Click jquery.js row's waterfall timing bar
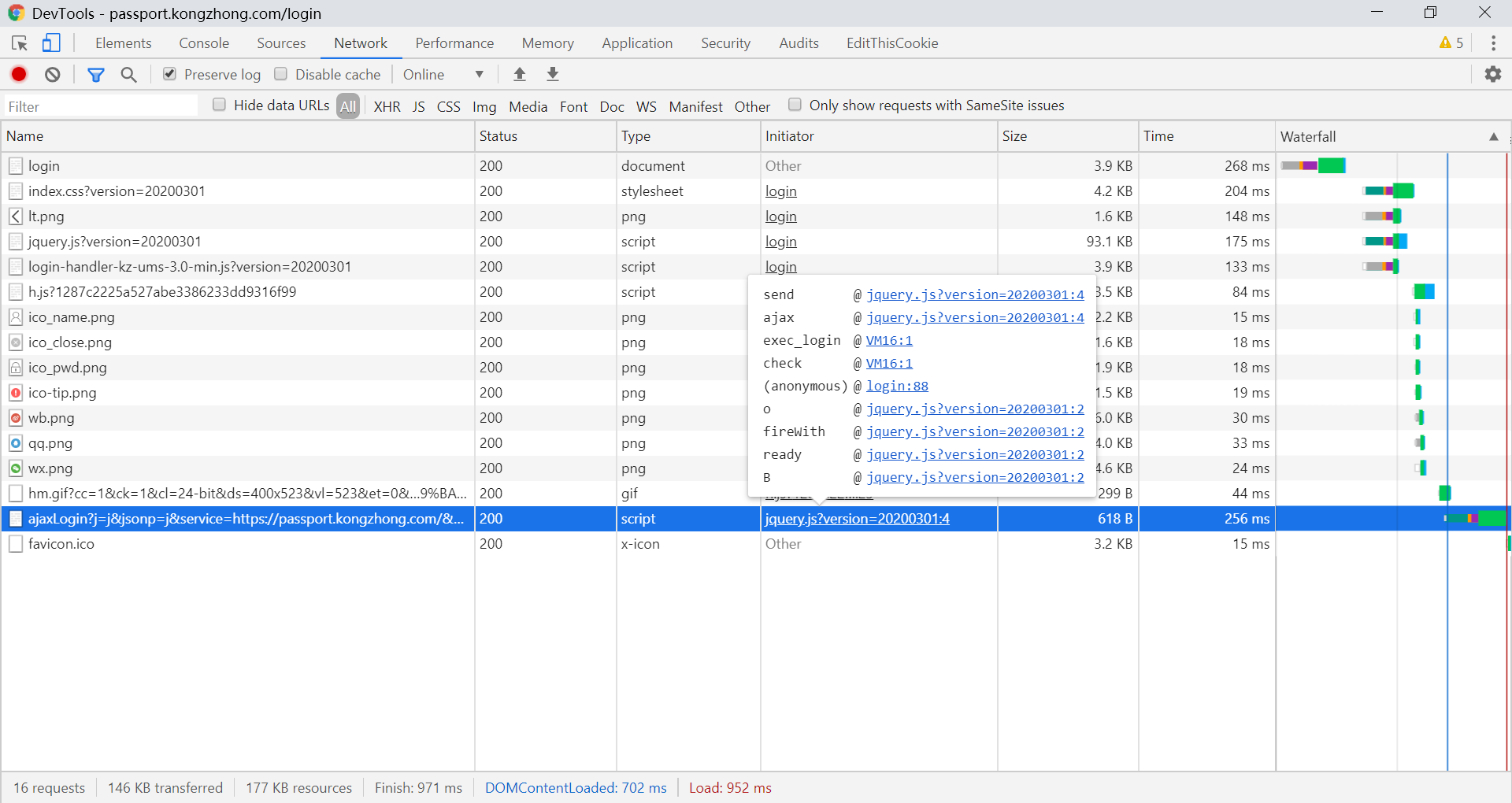The width and height of the screenshot is (1512, 803). pyautogui.click(x=1385, y=241)
